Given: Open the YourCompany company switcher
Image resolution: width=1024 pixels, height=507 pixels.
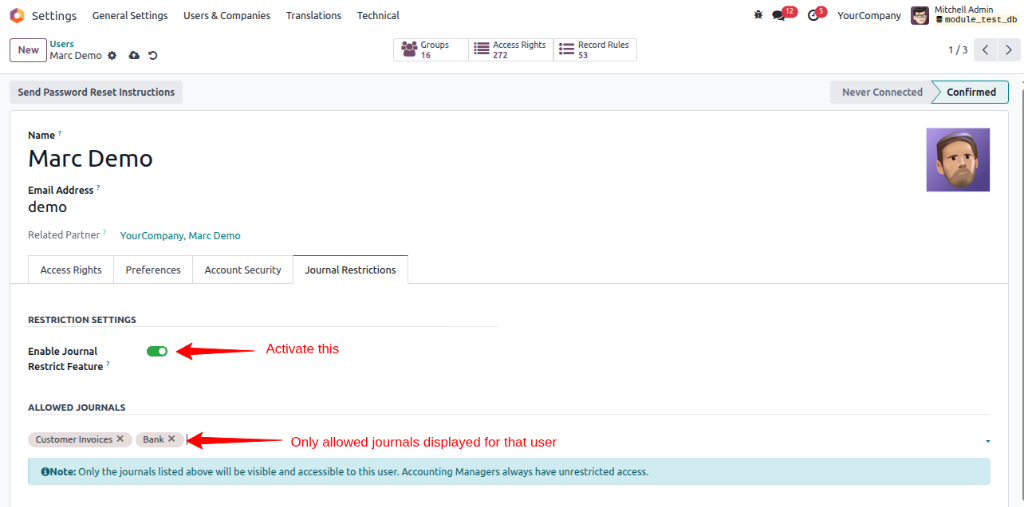Looking at the screenshot, I should point(869,15).
